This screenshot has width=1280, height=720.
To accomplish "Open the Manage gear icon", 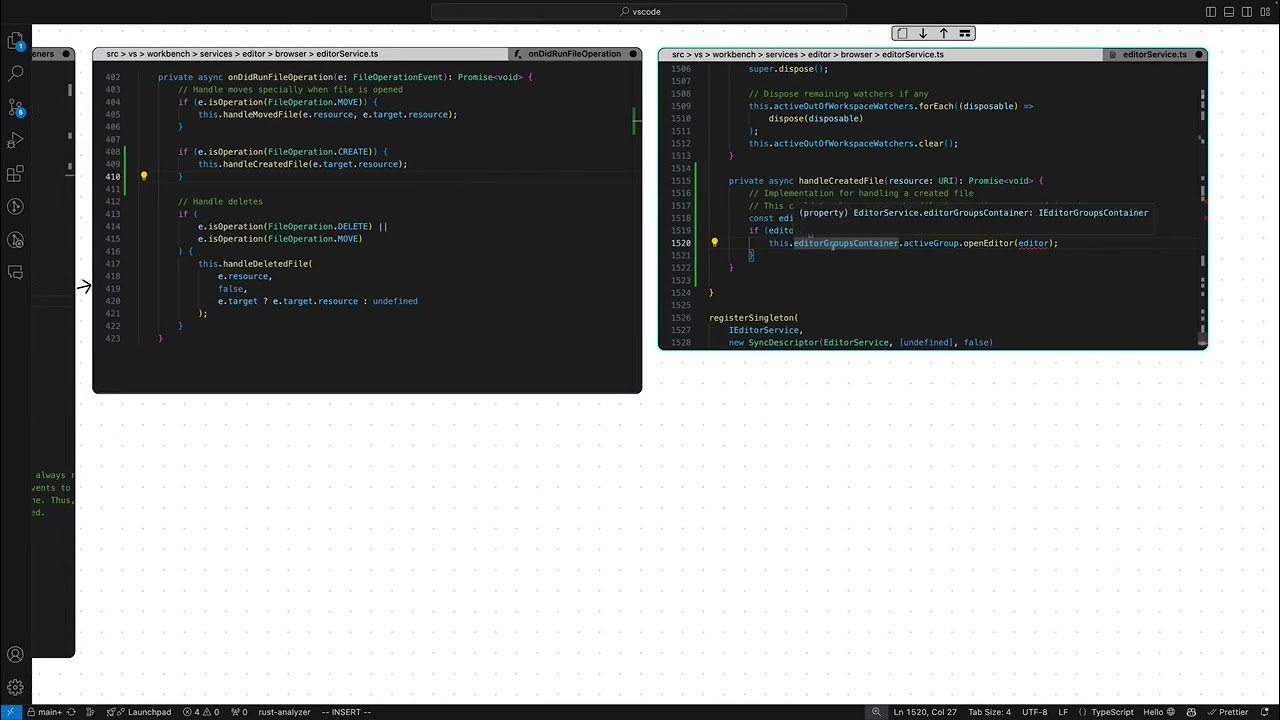I will 15,688.
